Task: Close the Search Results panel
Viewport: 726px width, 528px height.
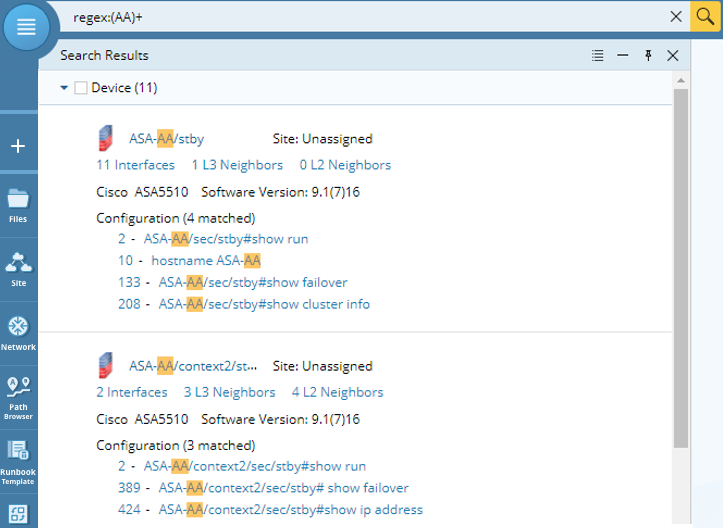Action: tap(673, 56)
